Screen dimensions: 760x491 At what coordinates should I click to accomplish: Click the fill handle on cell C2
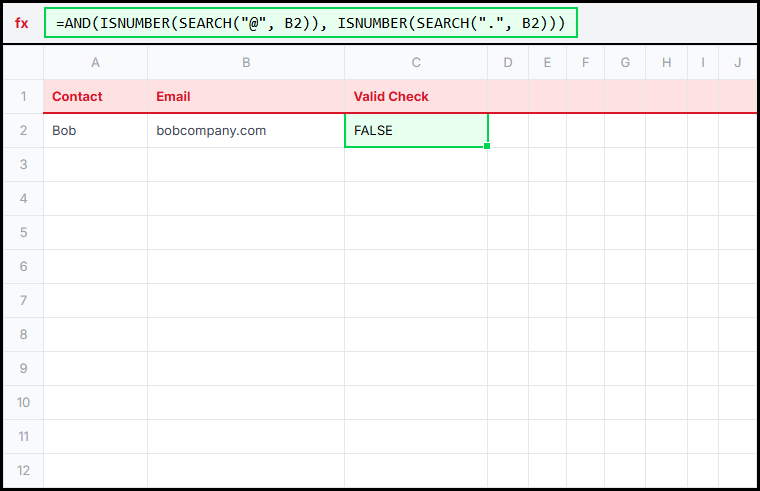pyautogui.click(x=487, y=147)
